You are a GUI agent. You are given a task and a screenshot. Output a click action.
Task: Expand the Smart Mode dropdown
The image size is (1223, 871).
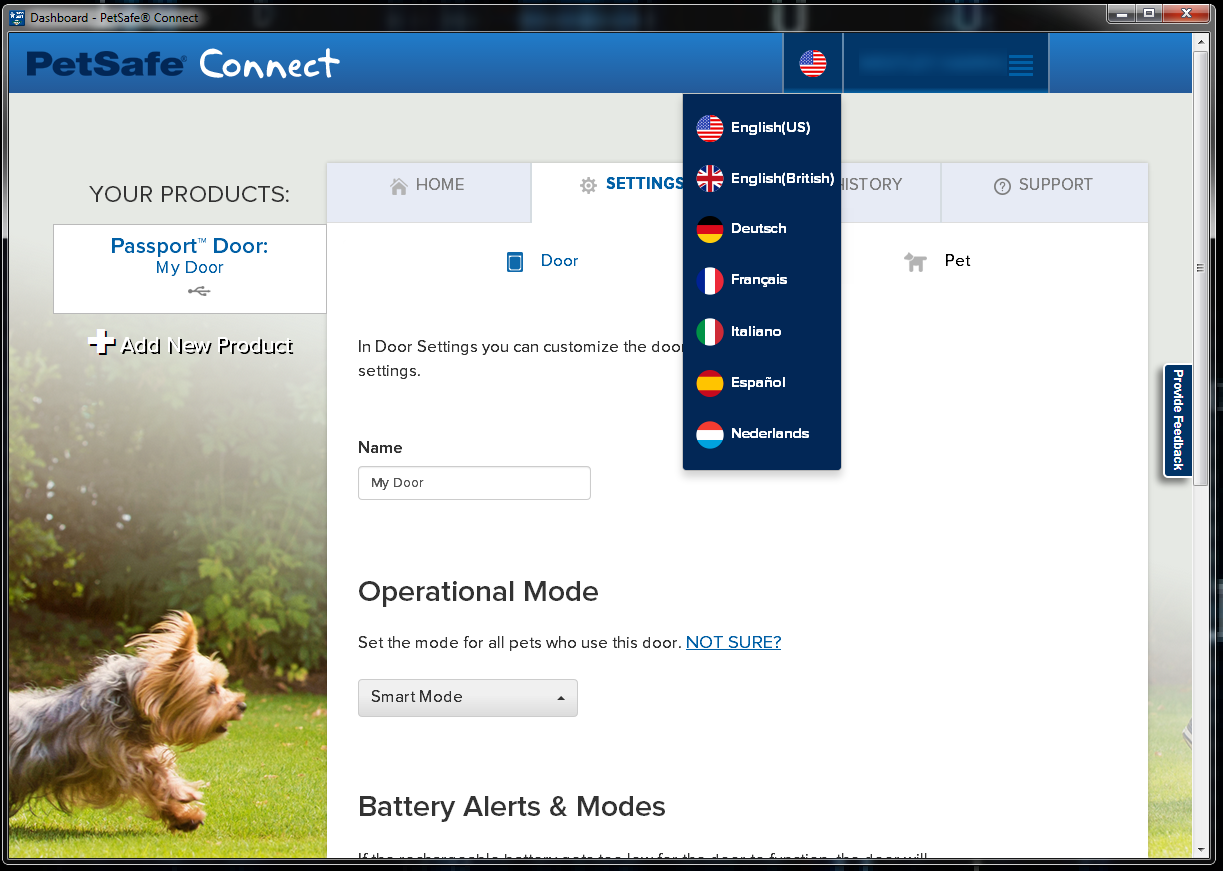[467, 697]
